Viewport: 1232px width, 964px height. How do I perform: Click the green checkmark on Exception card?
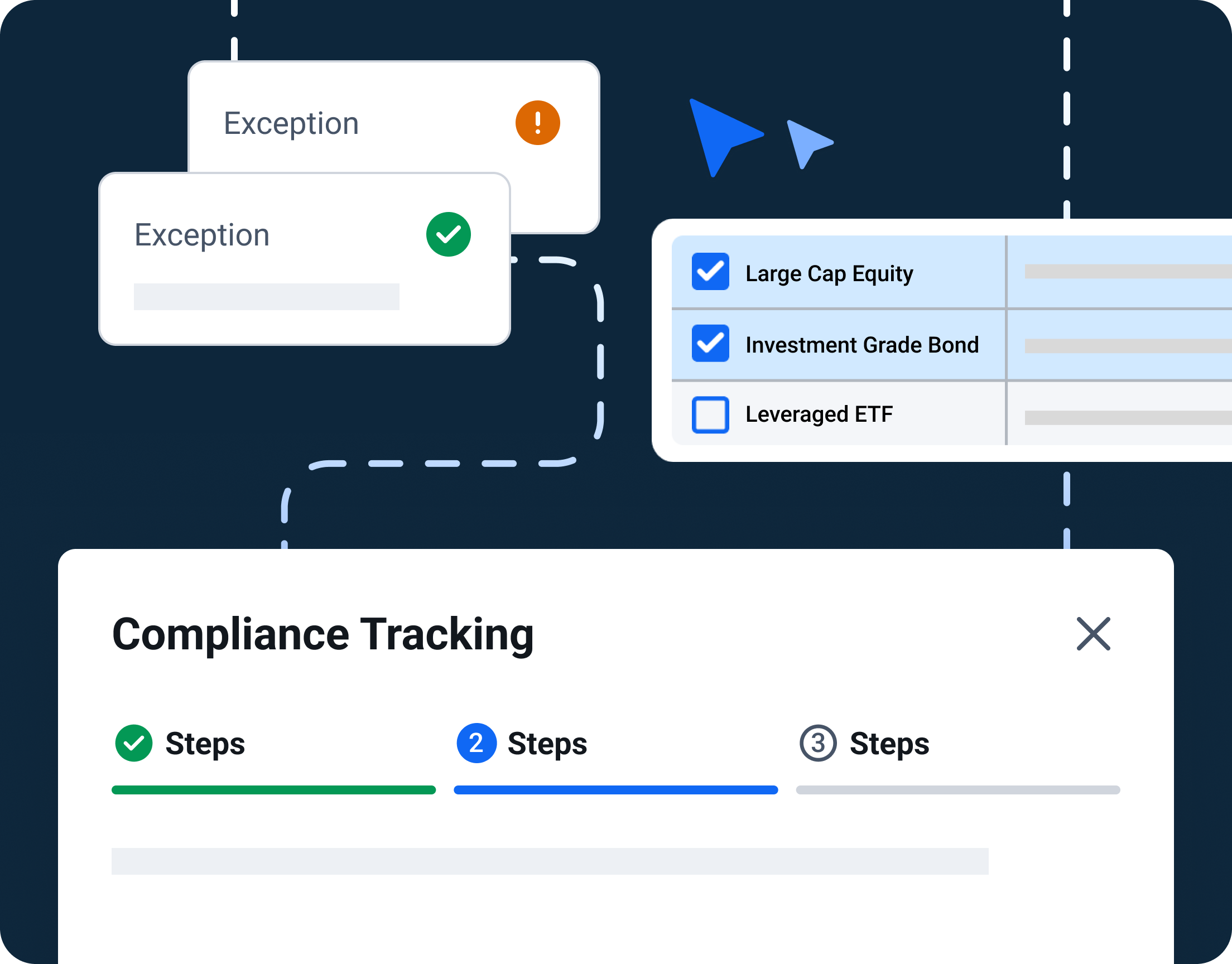coord(448,234)
